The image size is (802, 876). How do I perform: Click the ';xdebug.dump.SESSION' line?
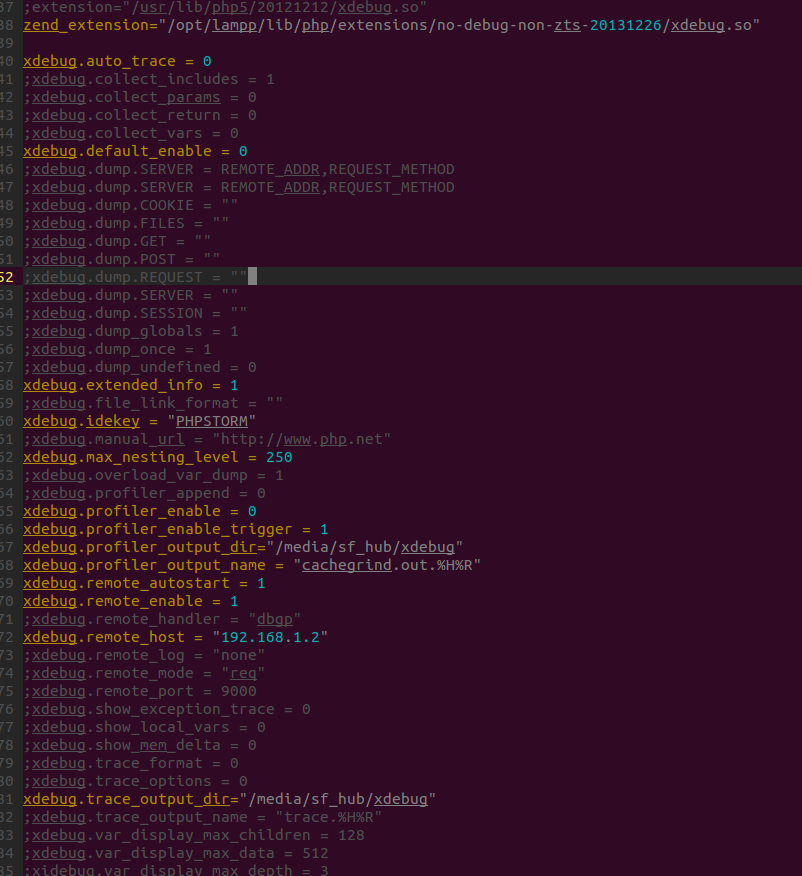(x=135, y=313)
